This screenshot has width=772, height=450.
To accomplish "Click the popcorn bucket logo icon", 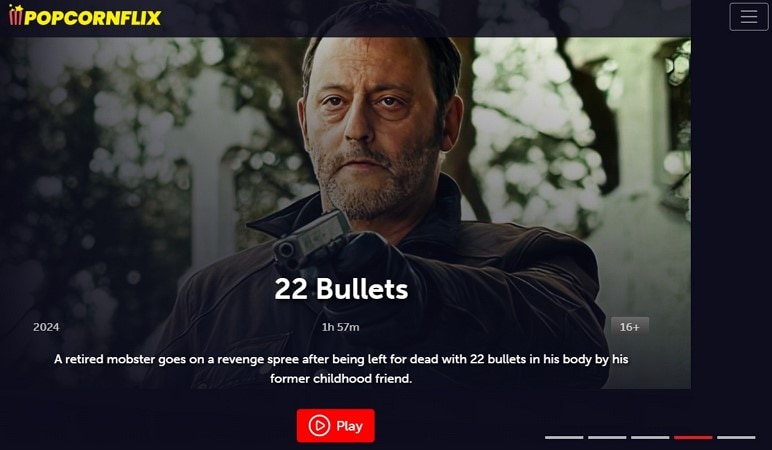I will (x=16, y=15).
